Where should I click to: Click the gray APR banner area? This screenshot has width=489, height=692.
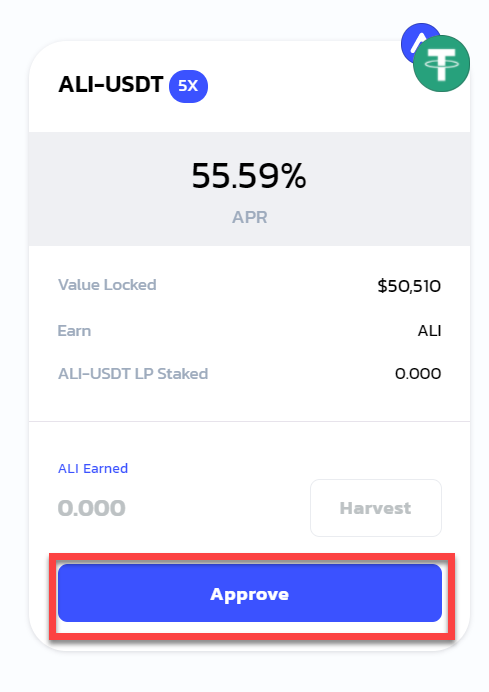point(250,189)
